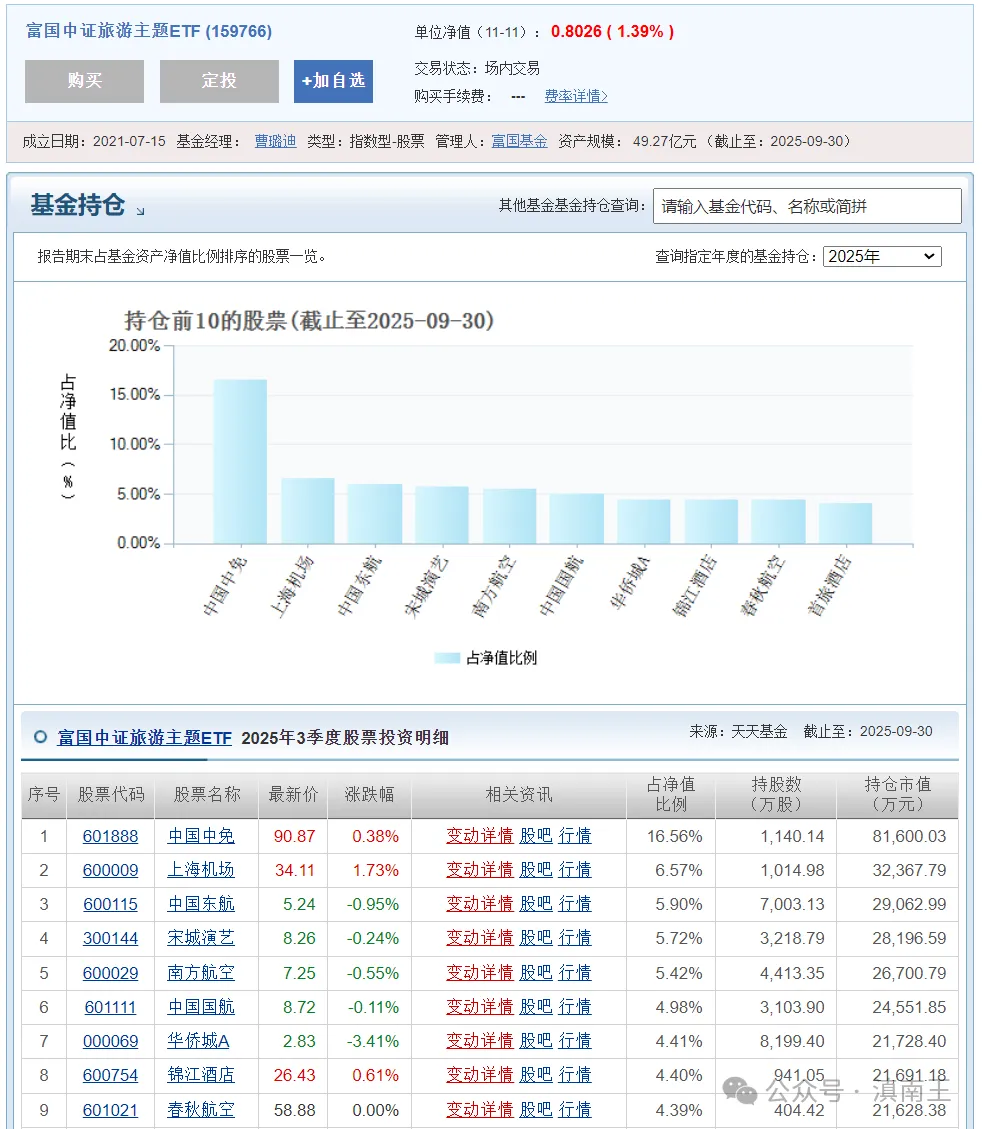Viewport: 982px width, 1129px height.
Task: Open 行情 for 春秋航空 row
Action: [x=575, y=1110]
